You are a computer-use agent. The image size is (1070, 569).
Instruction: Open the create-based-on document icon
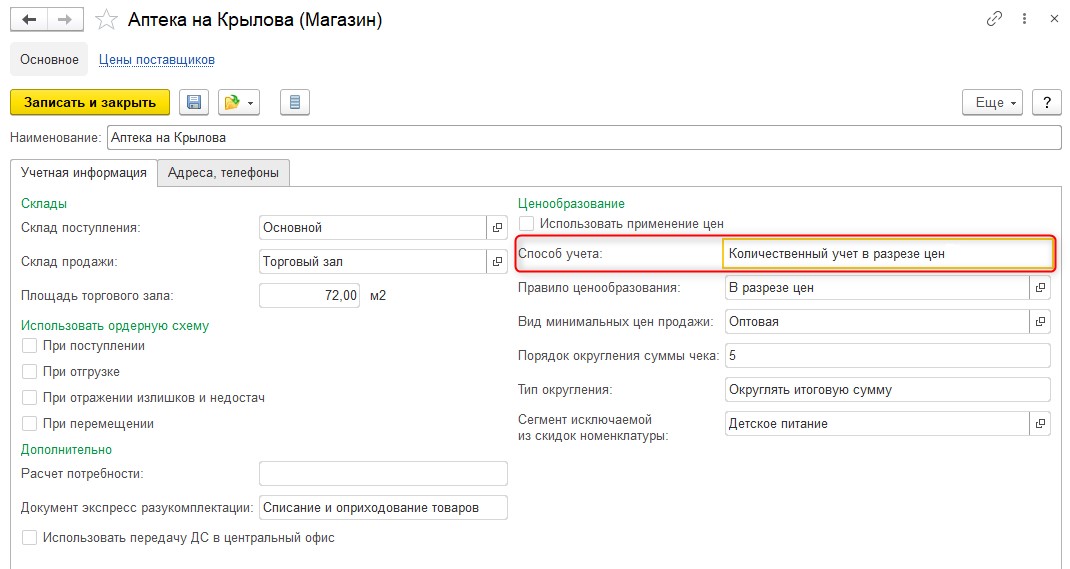tap(239, 102)
